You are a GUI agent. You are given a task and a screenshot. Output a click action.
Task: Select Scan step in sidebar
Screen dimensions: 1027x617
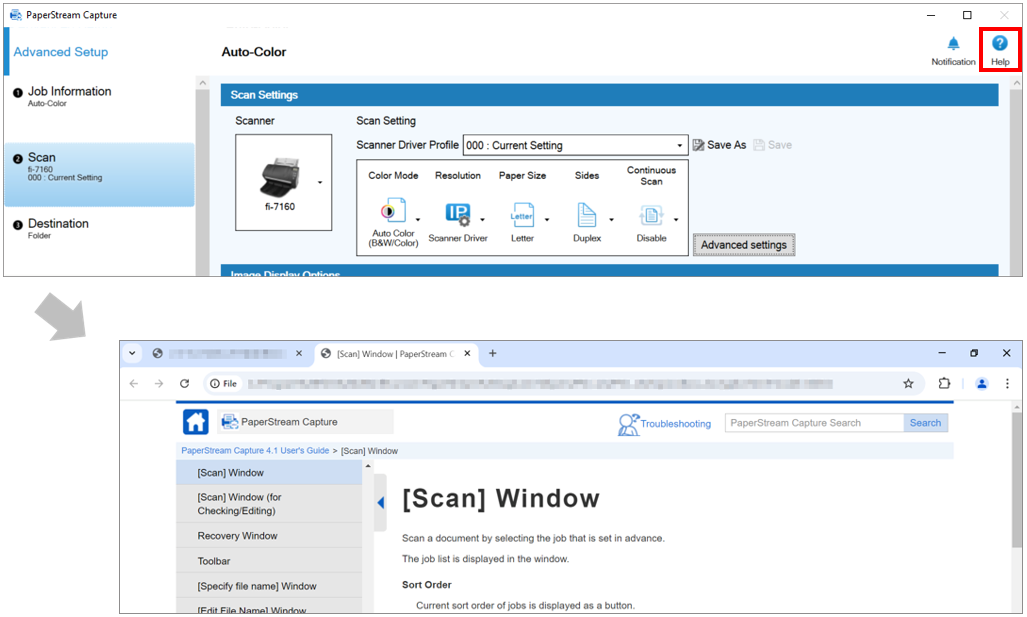click(x=99, y=175)
